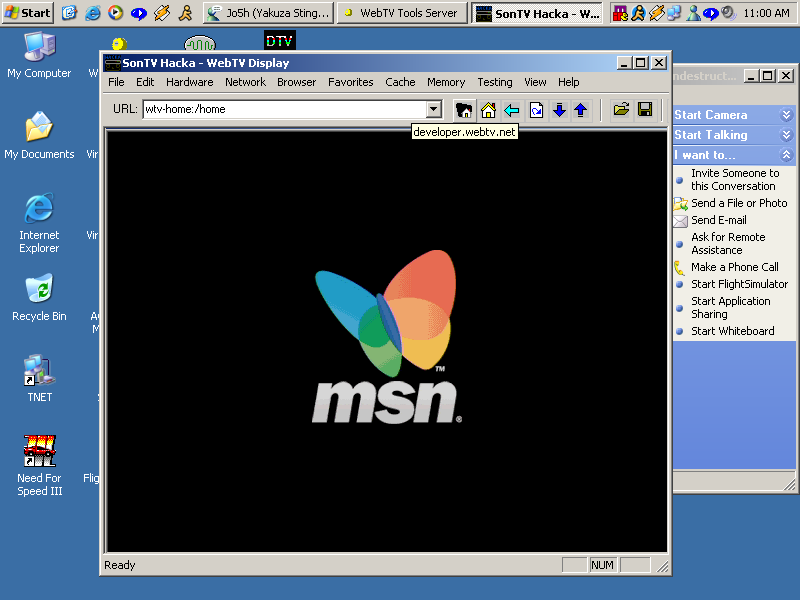The height and width of the screenshot is (600, 800).
Task: Click the open folder toolbar icon
Action: pyautogui.click(x=621, y=110)
